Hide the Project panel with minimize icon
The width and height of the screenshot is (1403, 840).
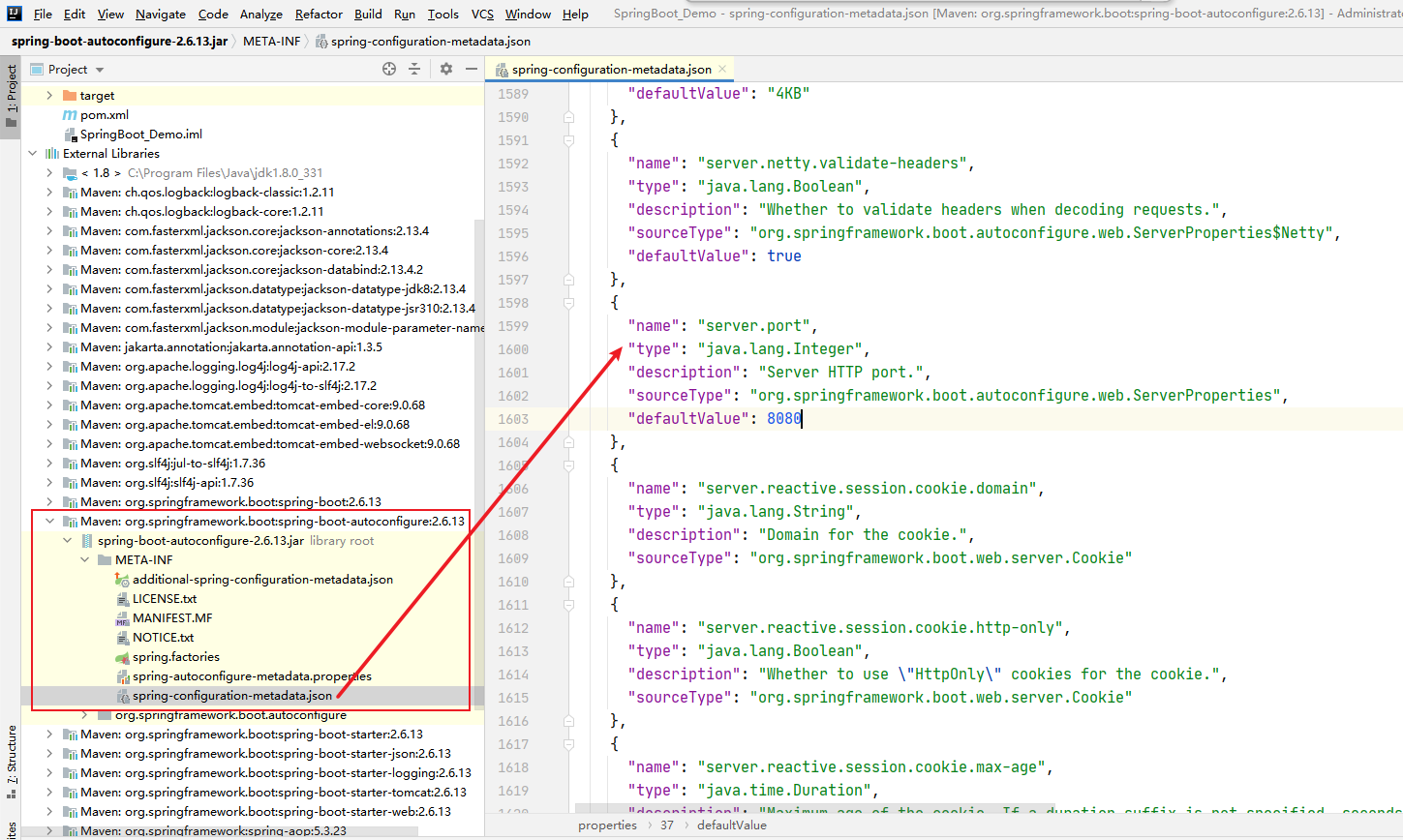[472, 69]
